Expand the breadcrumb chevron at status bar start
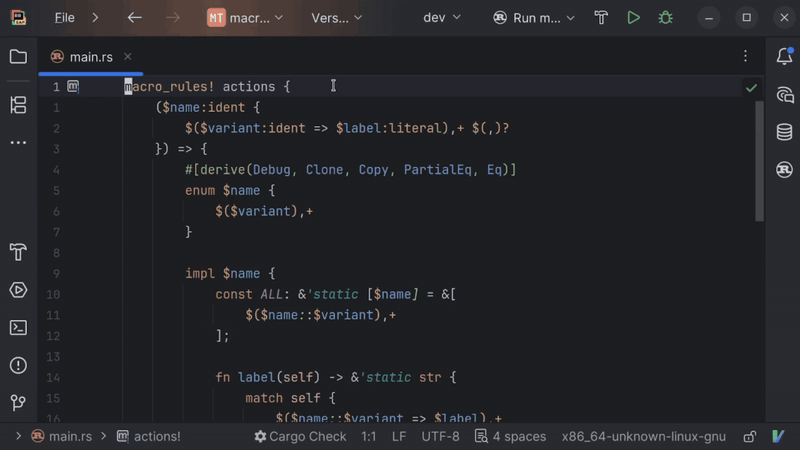The height and width of the screenshot is (450, 800). point(18,436)
